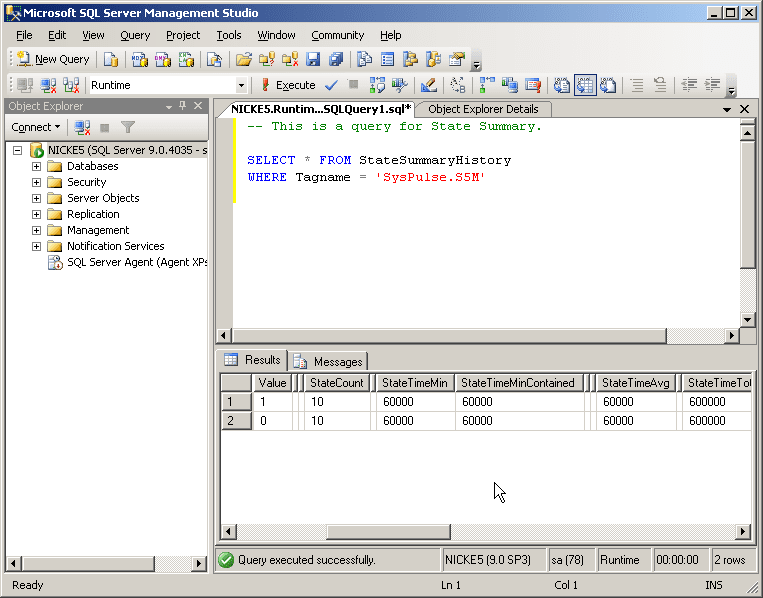Viewport: 763px width, 598px height.
Task: Click the results grid horizontal scrollbar thumb
Action: (x=388, y=531)
